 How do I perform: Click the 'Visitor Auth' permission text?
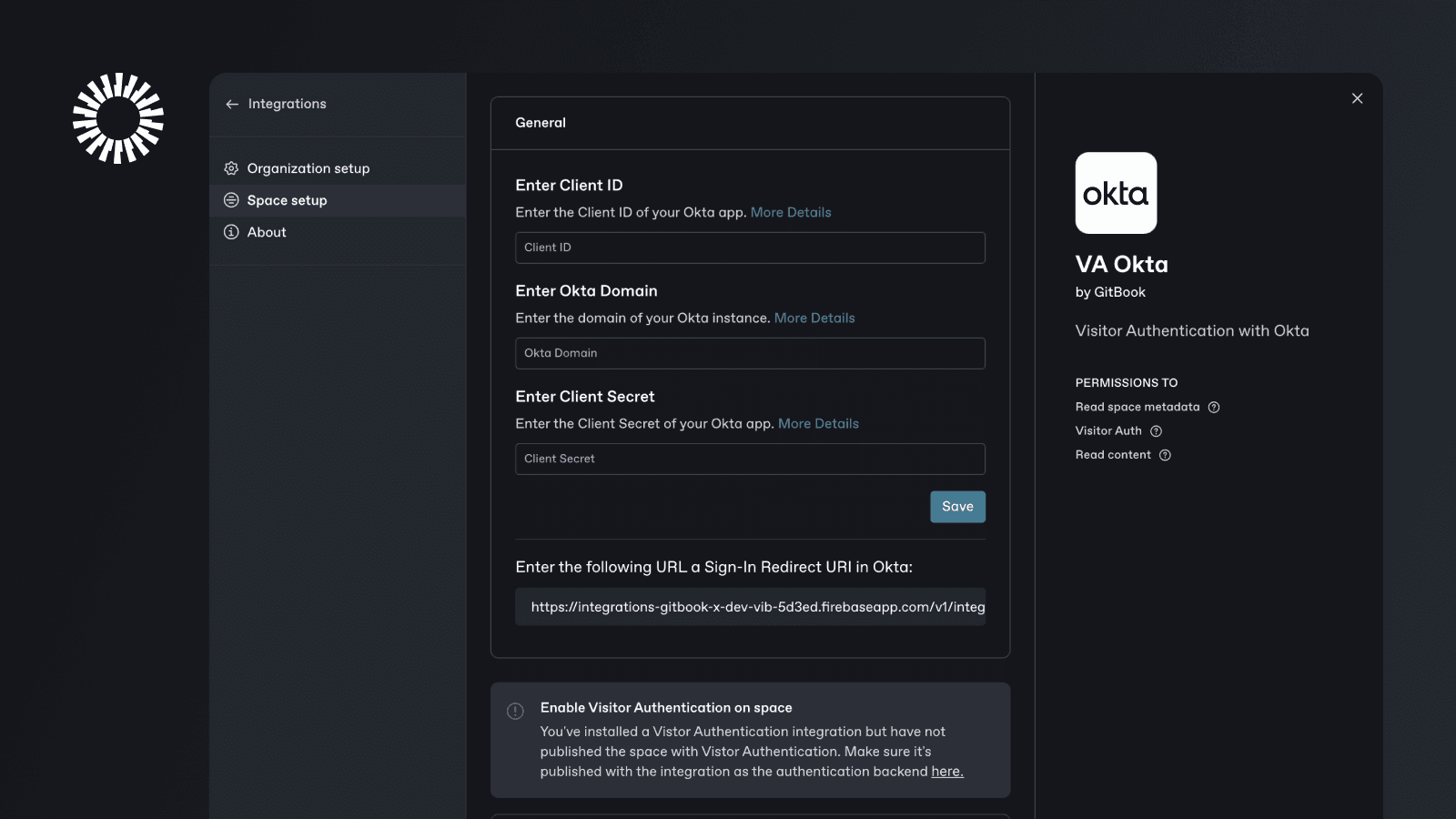[1108, 431]
